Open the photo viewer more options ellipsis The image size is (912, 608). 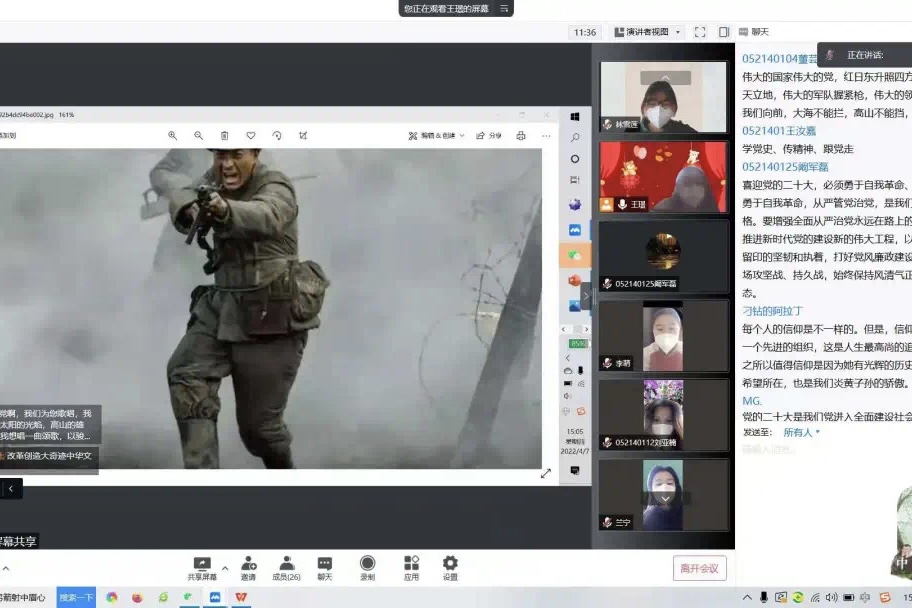coord(546,136)
